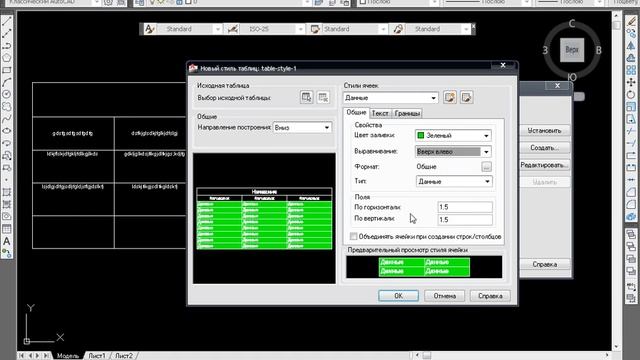Open the multileader style Standard dropdown
Viewport: 640px width, 360px height.
437,29
